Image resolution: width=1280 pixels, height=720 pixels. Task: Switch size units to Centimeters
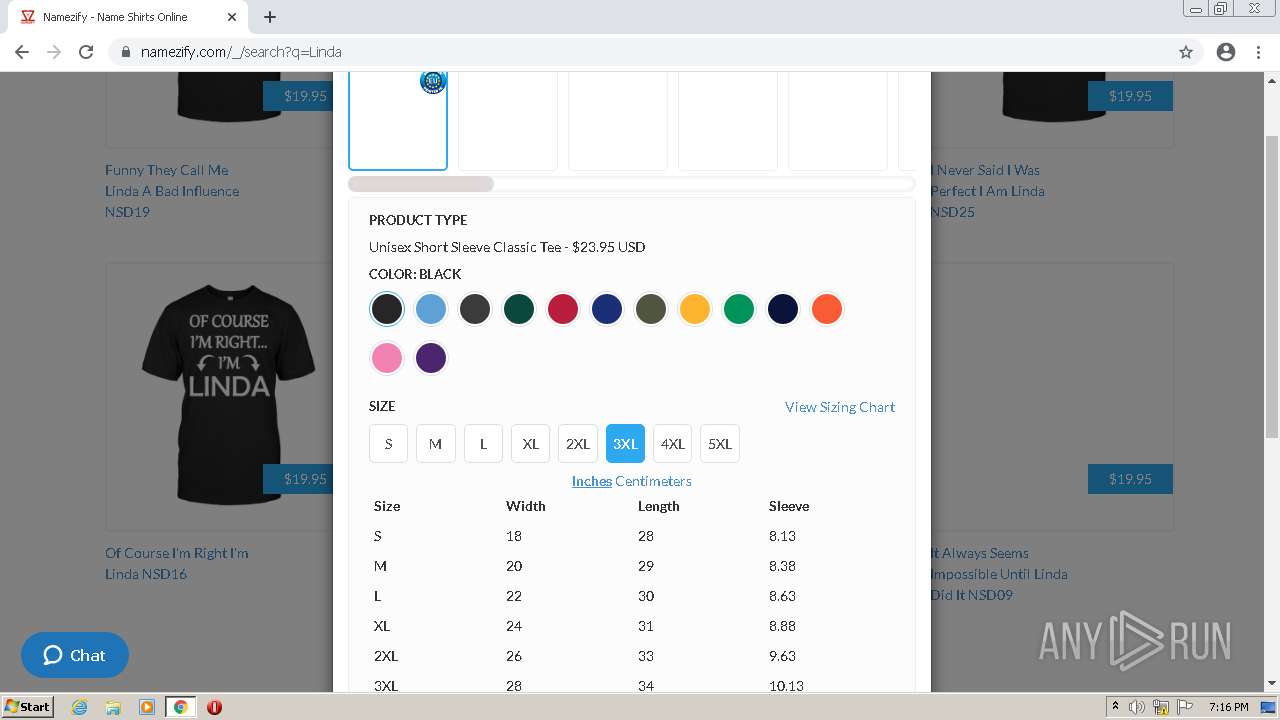tap(653, 481)
